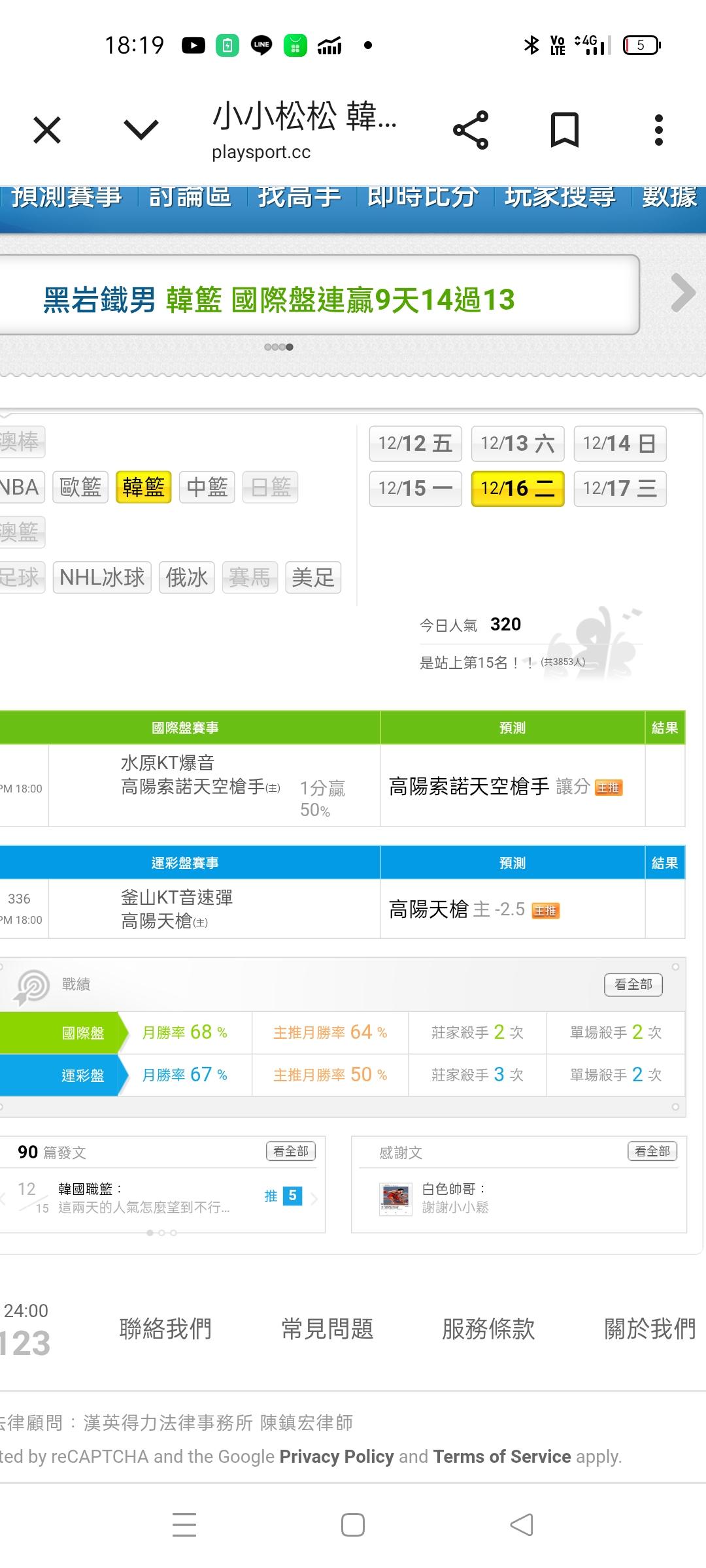Click the banner carousel pagination dots

pyautogui.click(x=278, y=347)
